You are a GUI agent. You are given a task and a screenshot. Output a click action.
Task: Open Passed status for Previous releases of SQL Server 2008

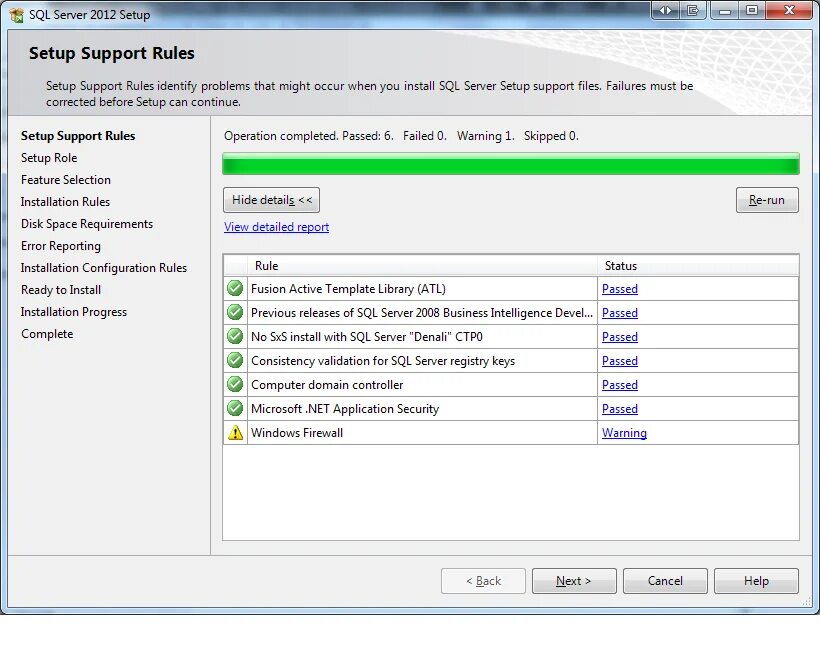620,313
